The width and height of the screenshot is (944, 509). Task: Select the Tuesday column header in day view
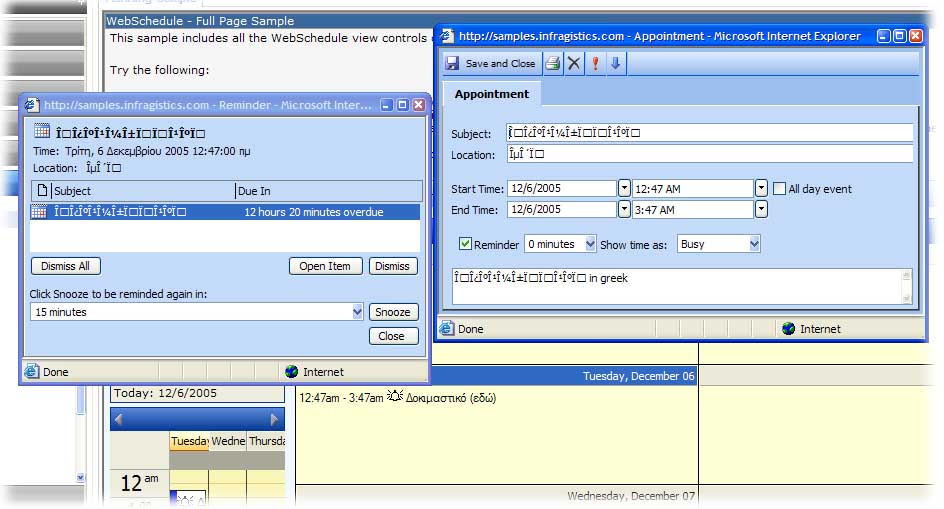[189, 442]
